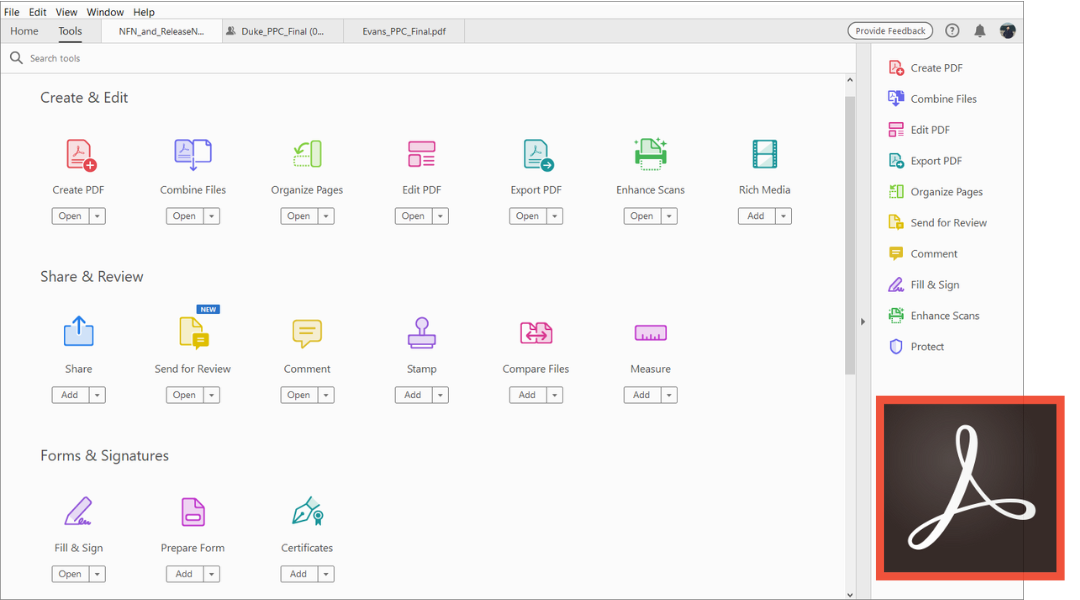Collapse the right tools pane arrow
This screenshot has width=1080, height=600.
coord(862,322)
